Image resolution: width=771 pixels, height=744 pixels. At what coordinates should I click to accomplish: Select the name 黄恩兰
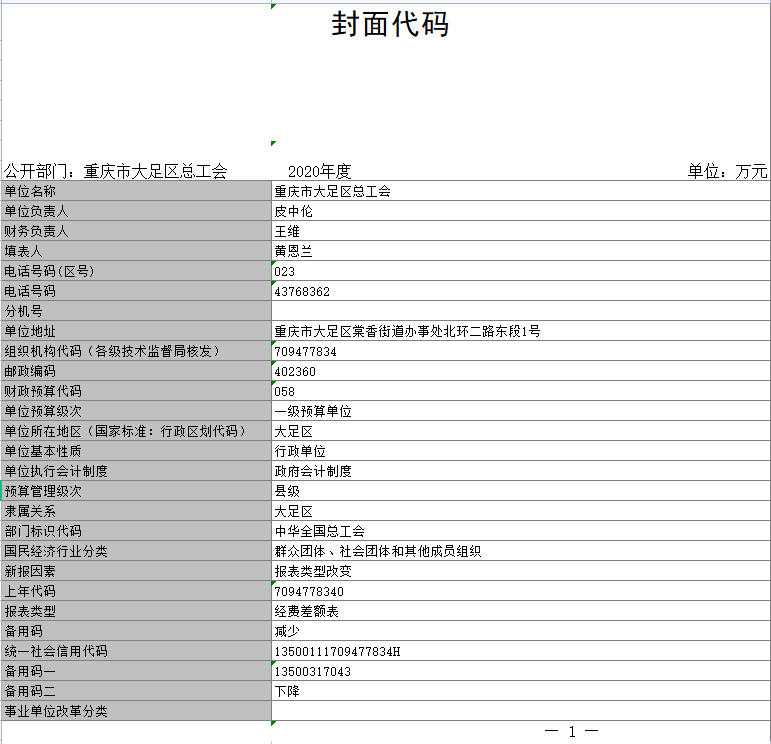tap(294, 251)
